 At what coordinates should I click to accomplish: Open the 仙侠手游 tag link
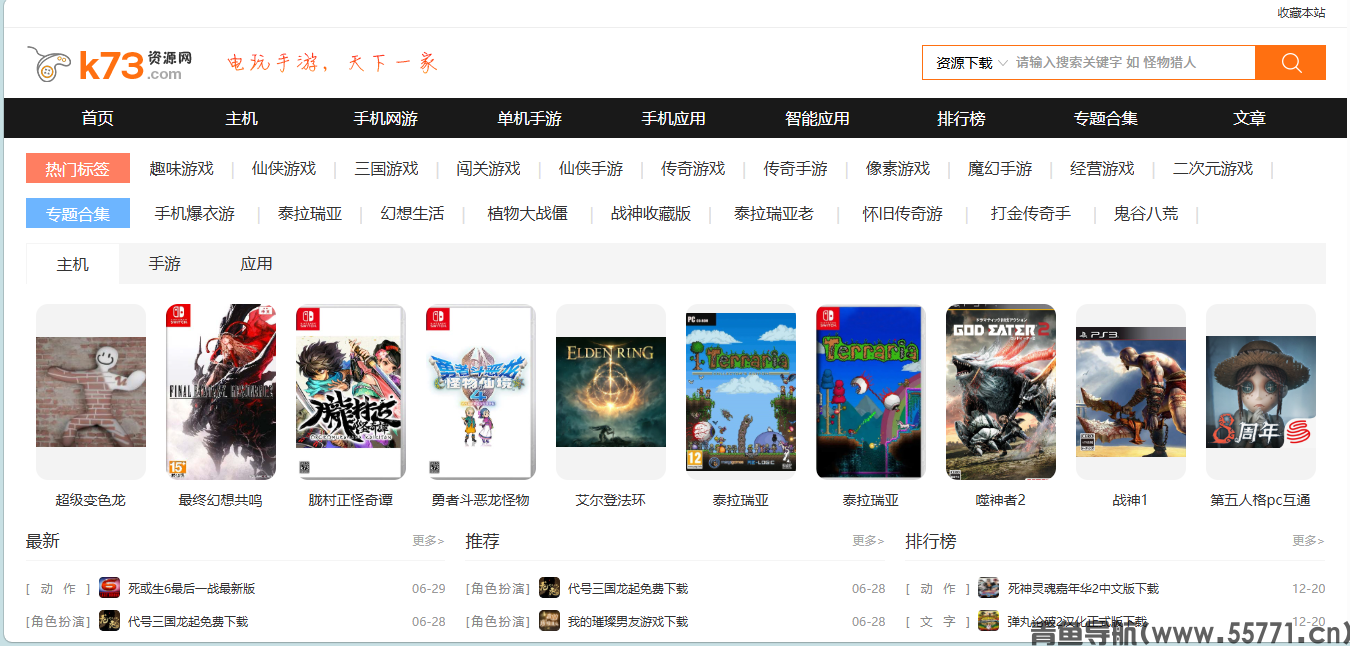[591, 169]
